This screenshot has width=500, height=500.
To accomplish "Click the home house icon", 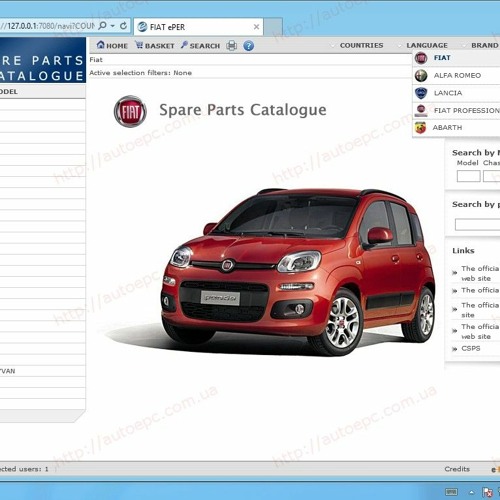I will click(x=100, y=45).
